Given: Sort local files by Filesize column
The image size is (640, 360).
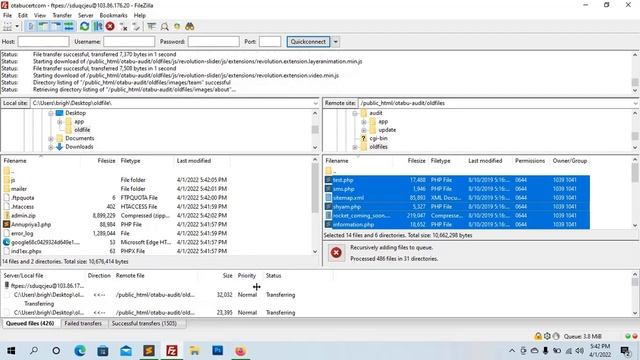Looking at the screenshot, I should pos(106,161).
